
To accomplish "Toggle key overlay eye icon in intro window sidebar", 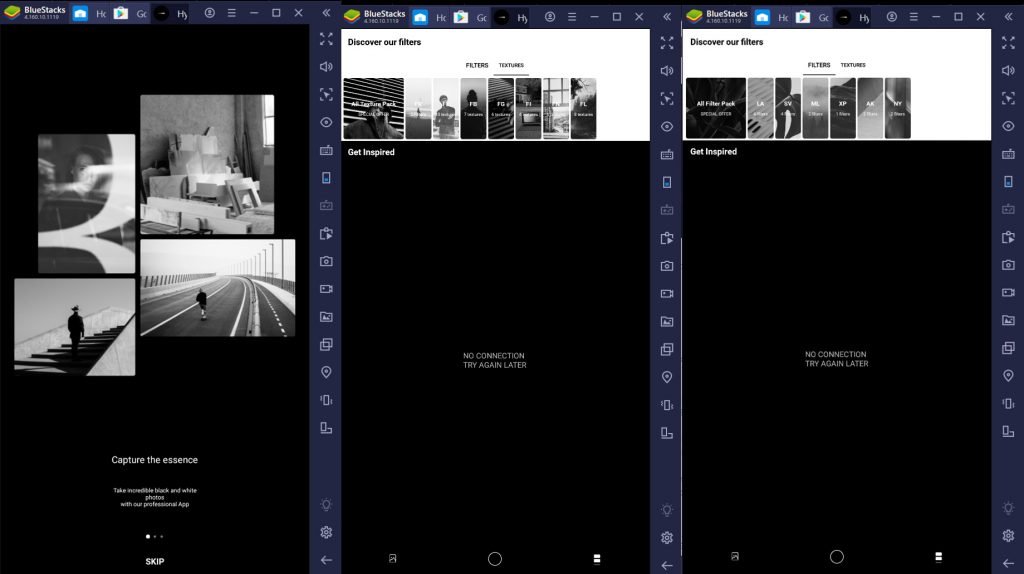I will coord(327,122).
